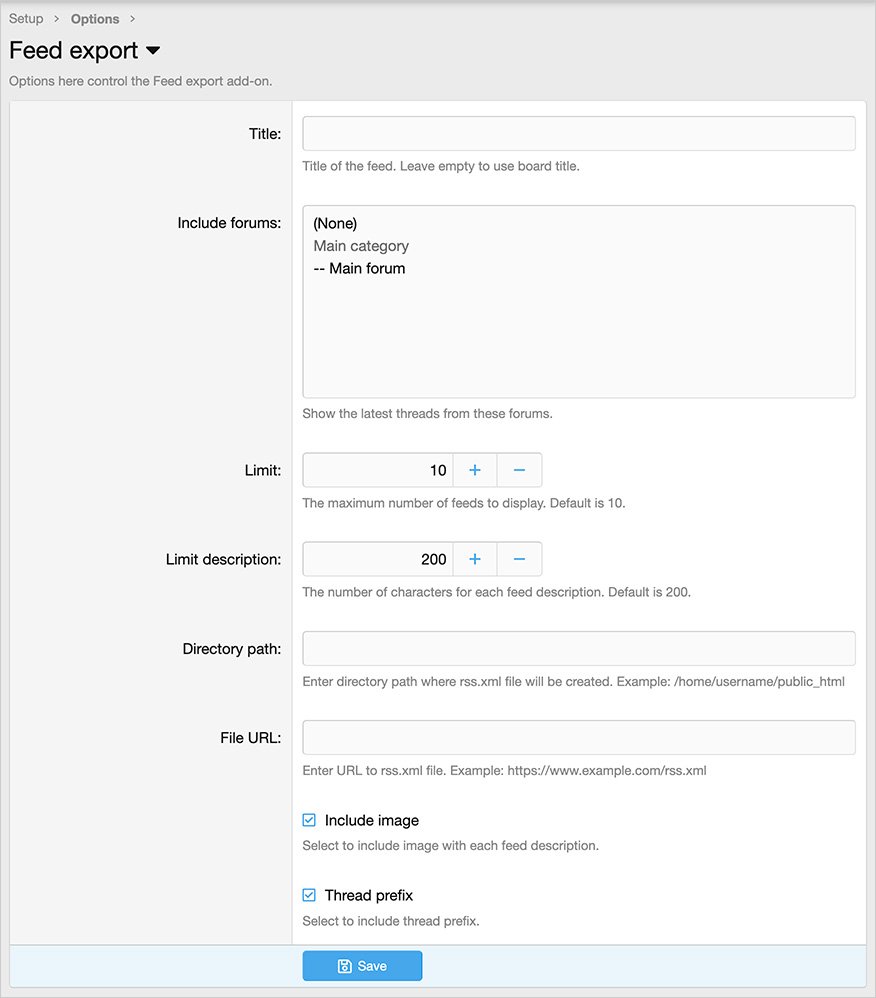Toggle the Include image checkbox
Screen dimensions: 876x998
(x=309, y=820)
